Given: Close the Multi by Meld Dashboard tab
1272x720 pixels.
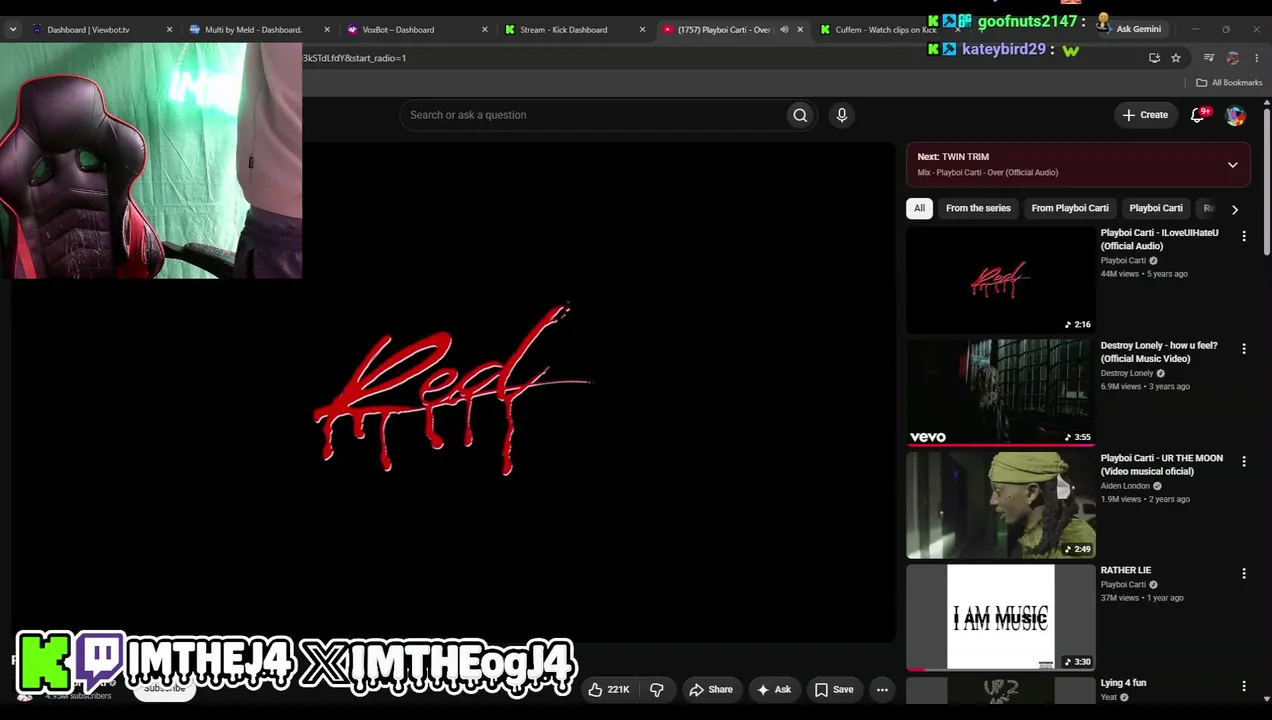Looking at the screenshot, I should point(327,30).
